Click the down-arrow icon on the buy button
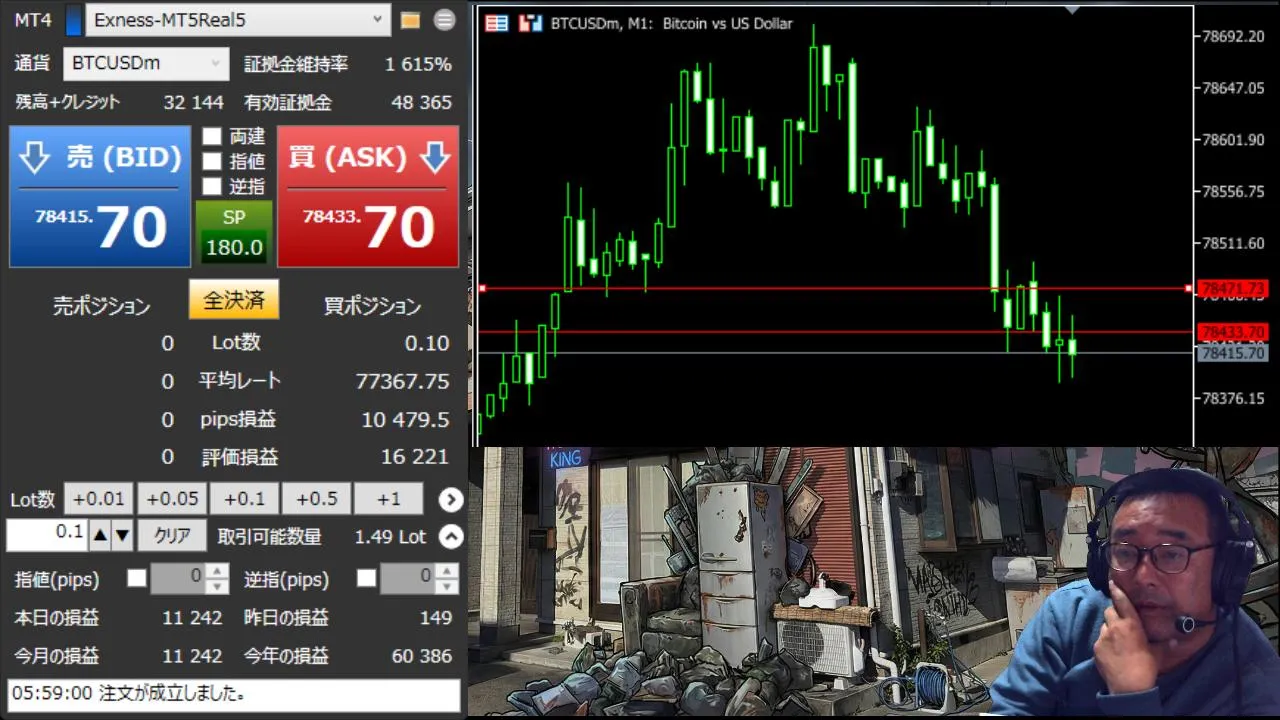 (435, 157)
